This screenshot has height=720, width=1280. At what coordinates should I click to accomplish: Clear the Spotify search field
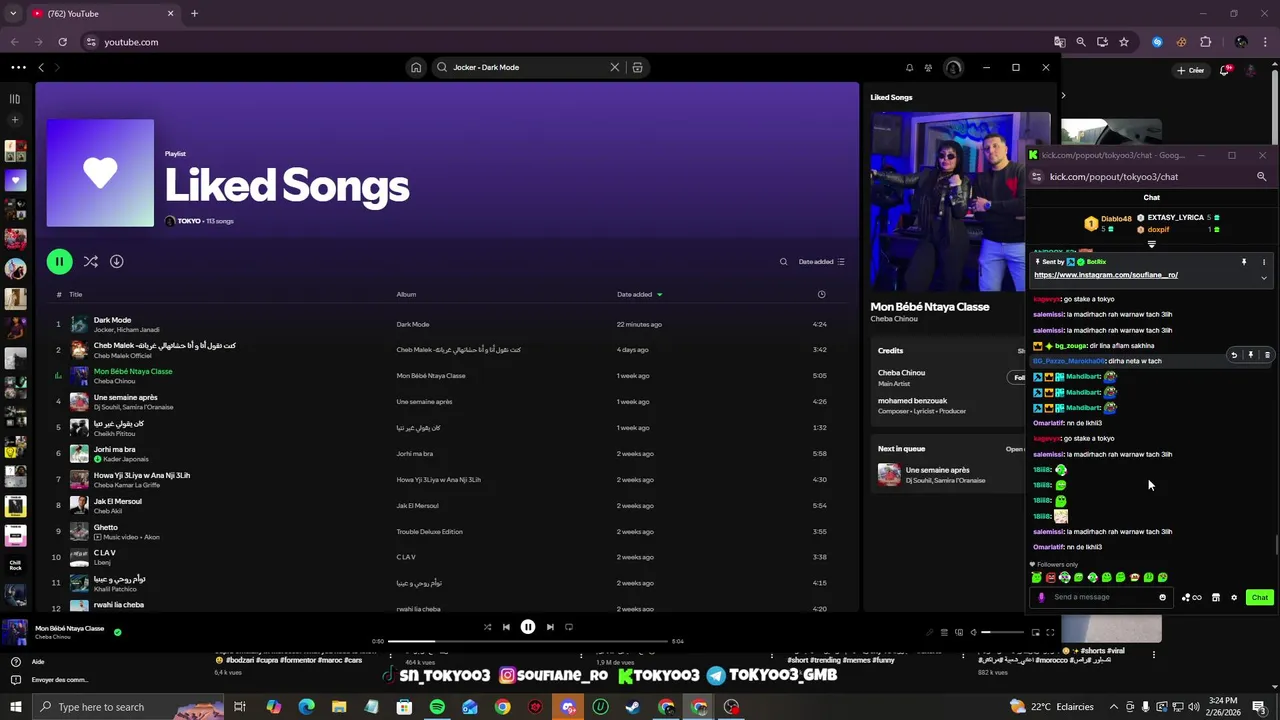pos(614,67)
